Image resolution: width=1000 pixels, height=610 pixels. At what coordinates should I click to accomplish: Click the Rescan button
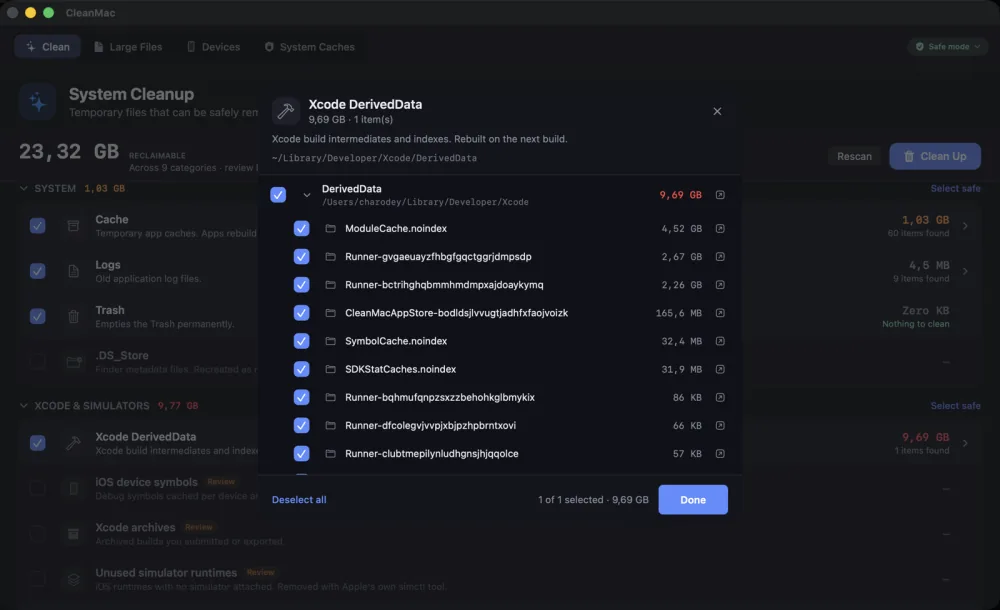854,156
